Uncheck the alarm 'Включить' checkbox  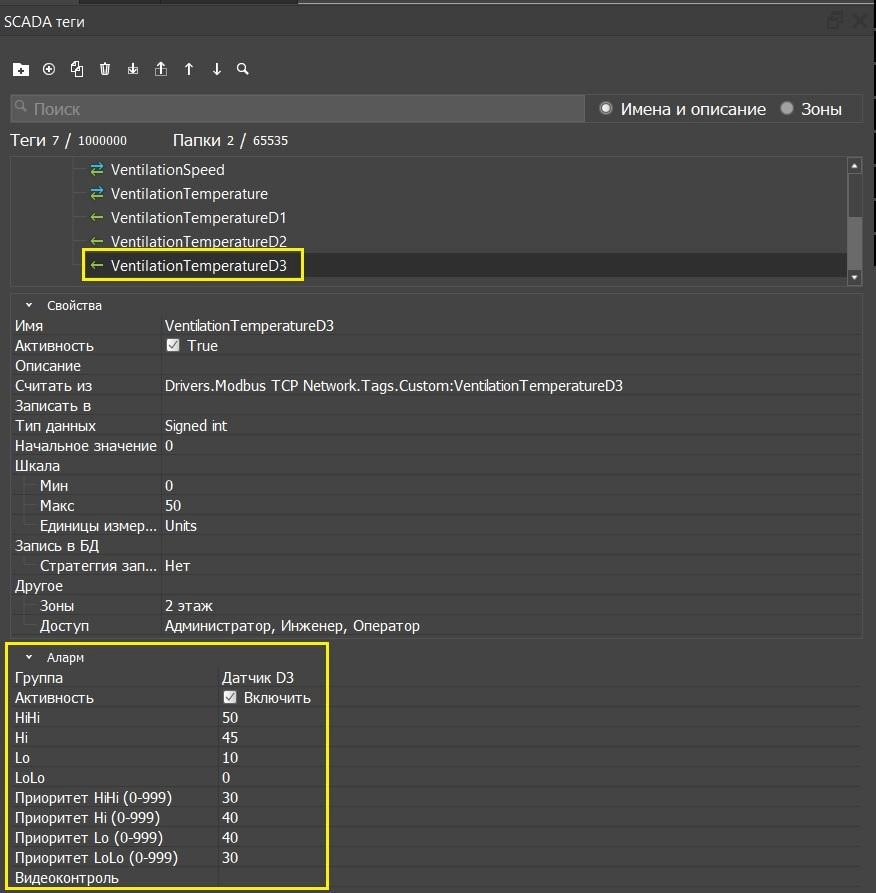230,698
